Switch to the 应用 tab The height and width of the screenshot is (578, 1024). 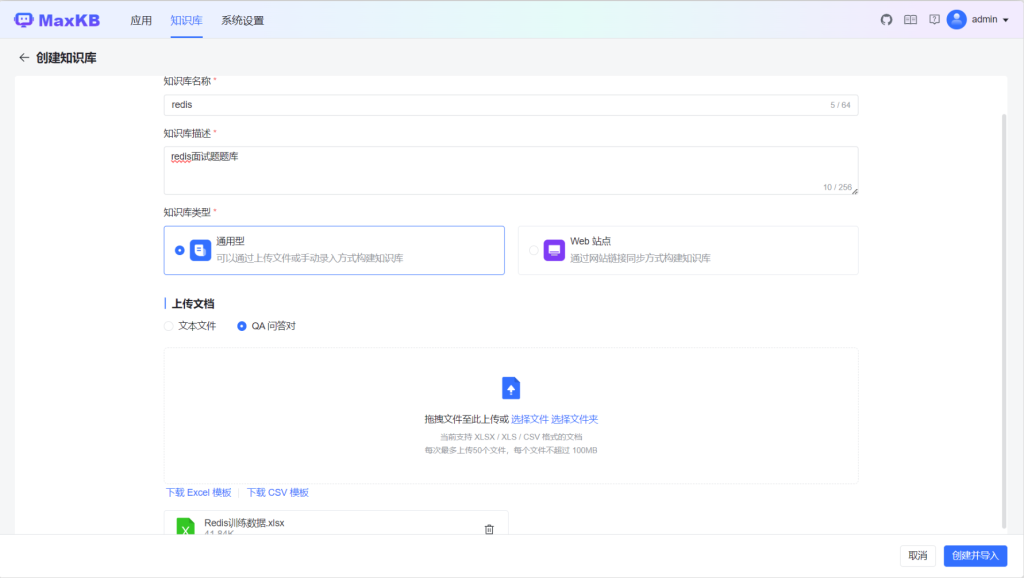[141, 20]
